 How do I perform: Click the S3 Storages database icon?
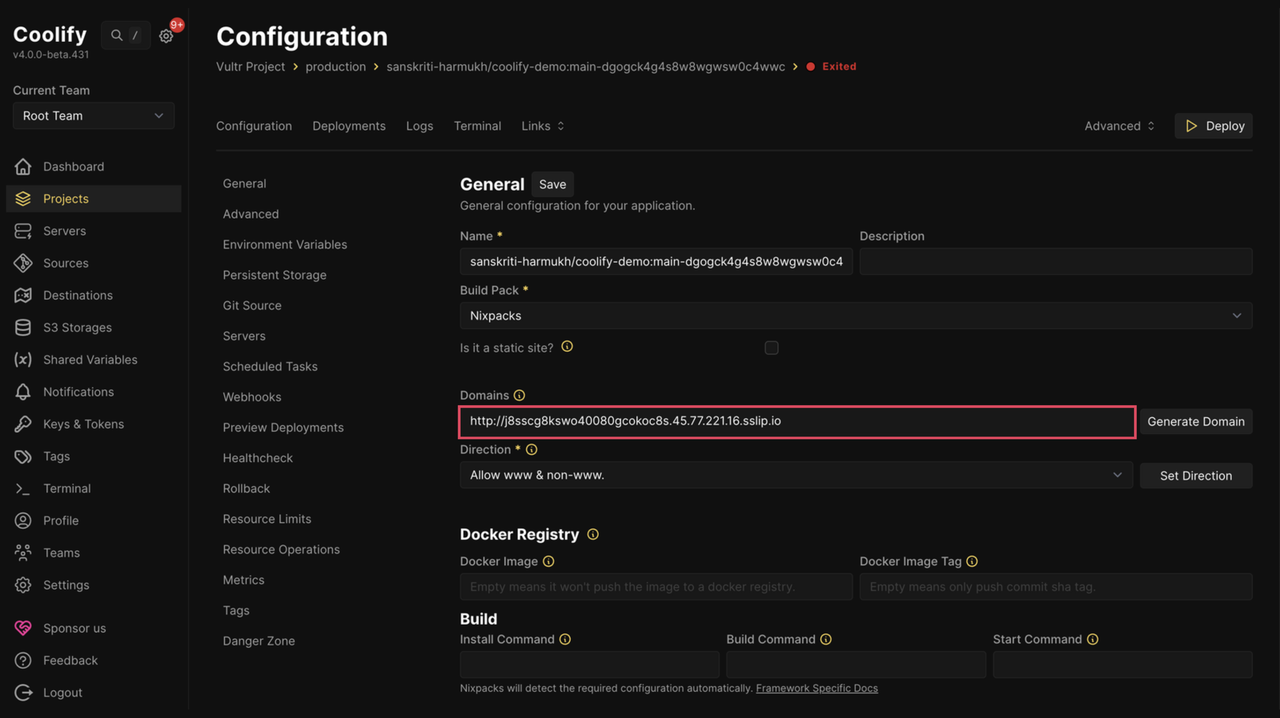point(23,328)
